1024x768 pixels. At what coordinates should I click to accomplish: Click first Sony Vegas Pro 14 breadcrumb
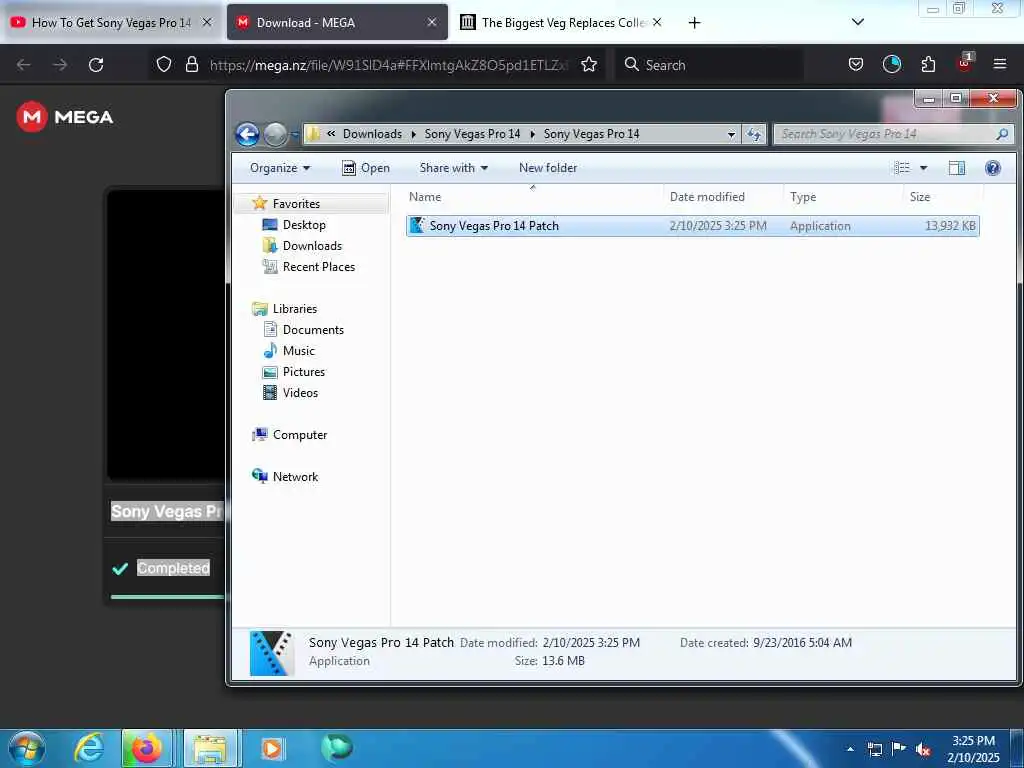pyautogui.click(x=472, y=134)
